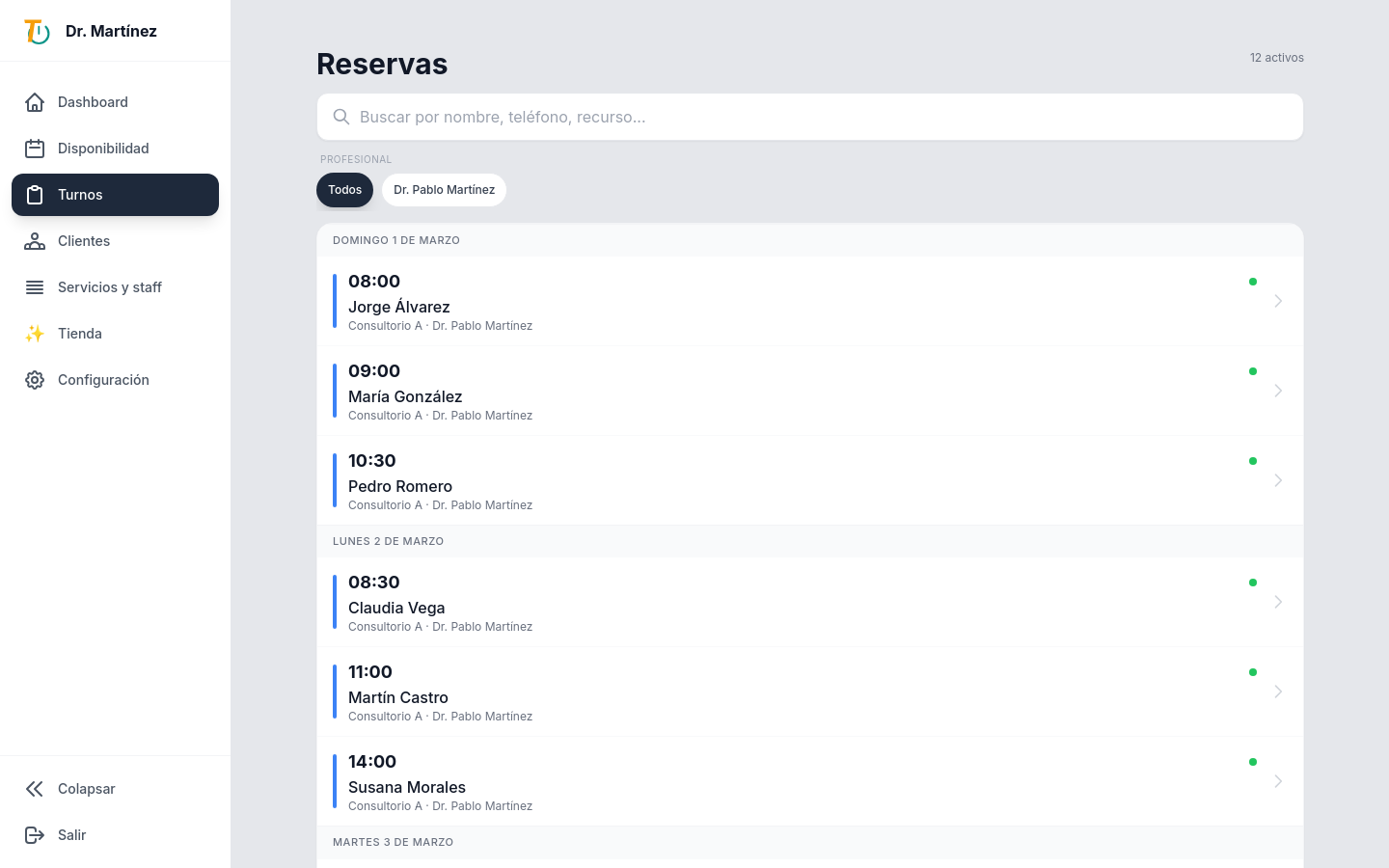1389x868 pixels.
Task: Open details chevron for María González
Action: tap(1278, 390)
